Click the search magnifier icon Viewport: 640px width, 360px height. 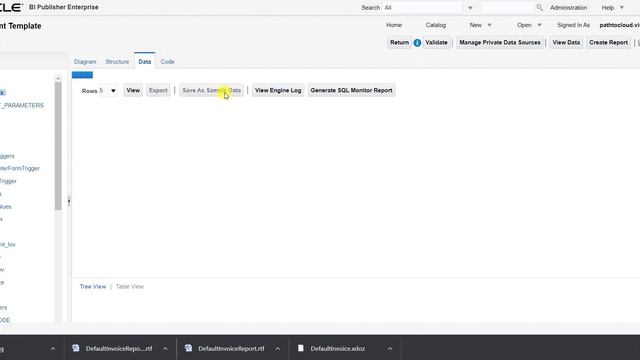point(540,7)
